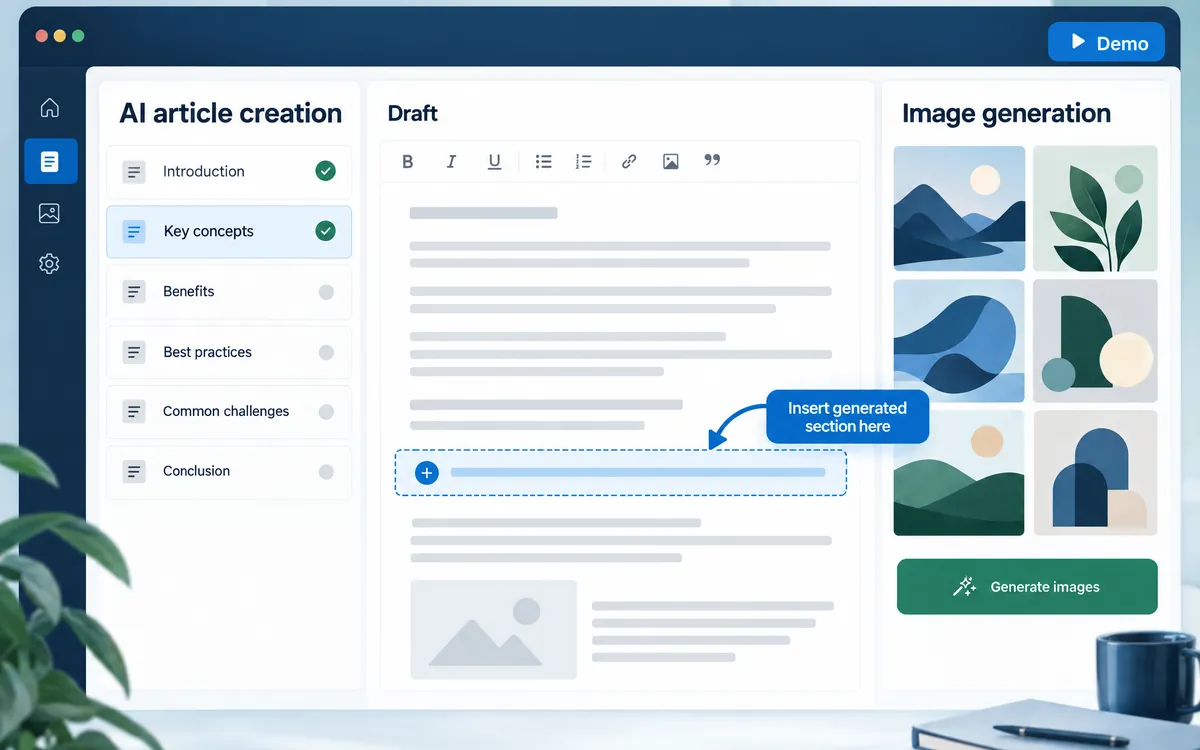
Task: Click the yellow minimize window dot
Action: click(x=59, y=36)
